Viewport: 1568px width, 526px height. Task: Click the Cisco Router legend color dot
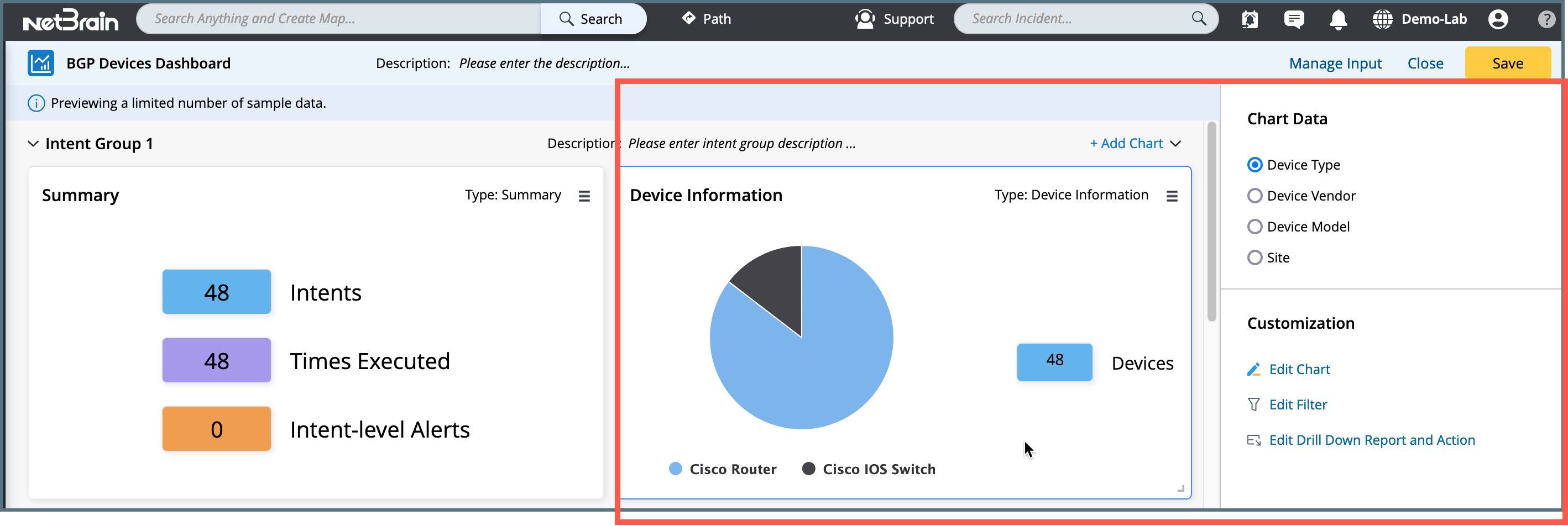coord(675,469)
